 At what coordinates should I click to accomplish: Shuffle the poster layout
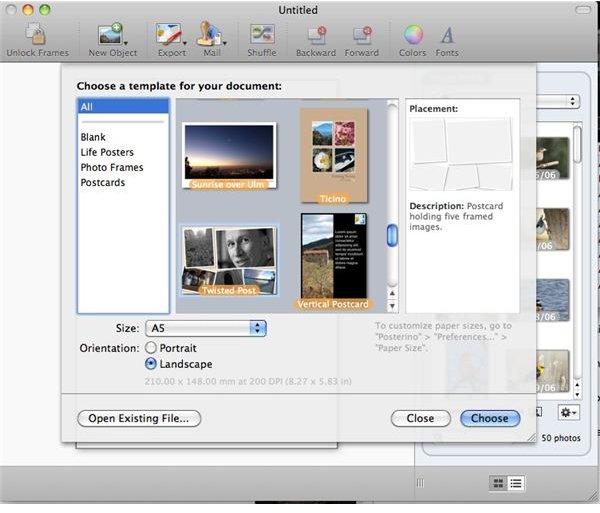tap(262, 36)
